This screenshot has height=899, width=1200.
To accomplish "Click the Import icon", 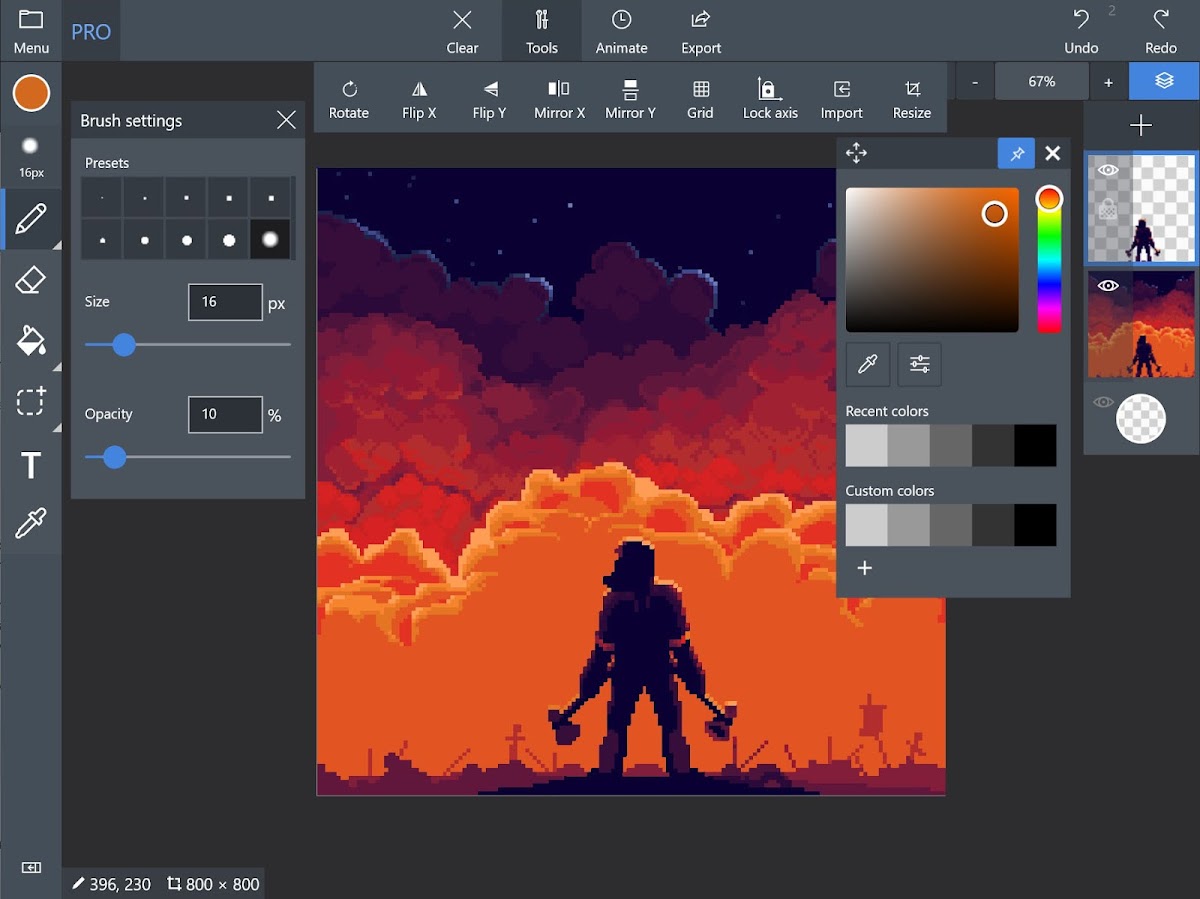I will point(841,99).
